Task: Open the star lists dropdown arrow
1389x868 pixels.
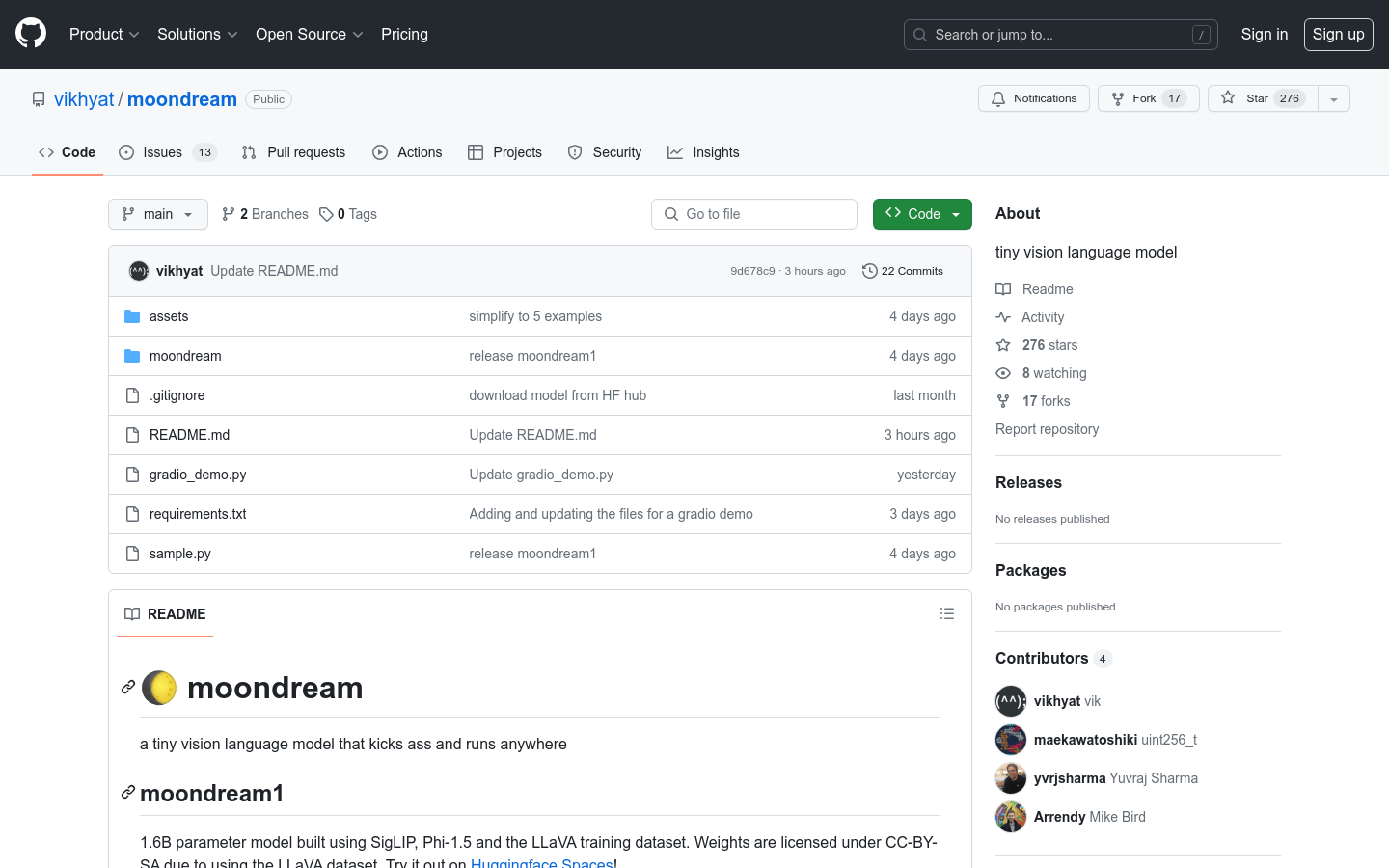Action: click(1334, 98)
